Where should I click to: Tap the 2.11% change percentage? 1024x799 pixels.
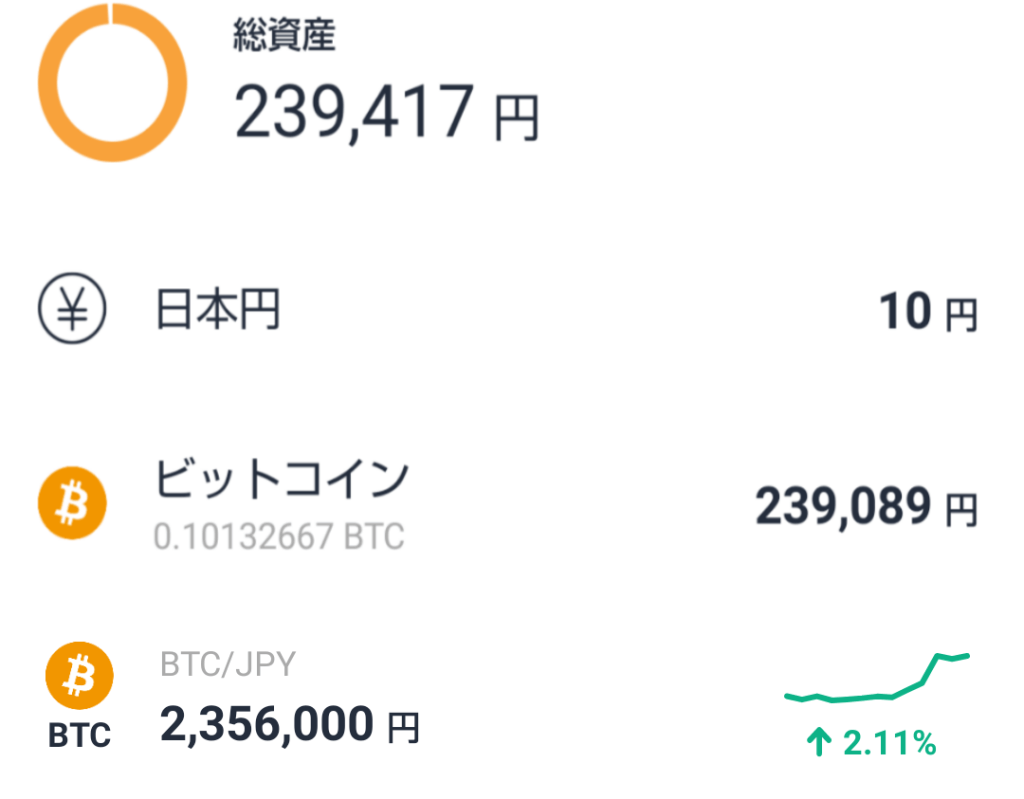tap(889, 743)
